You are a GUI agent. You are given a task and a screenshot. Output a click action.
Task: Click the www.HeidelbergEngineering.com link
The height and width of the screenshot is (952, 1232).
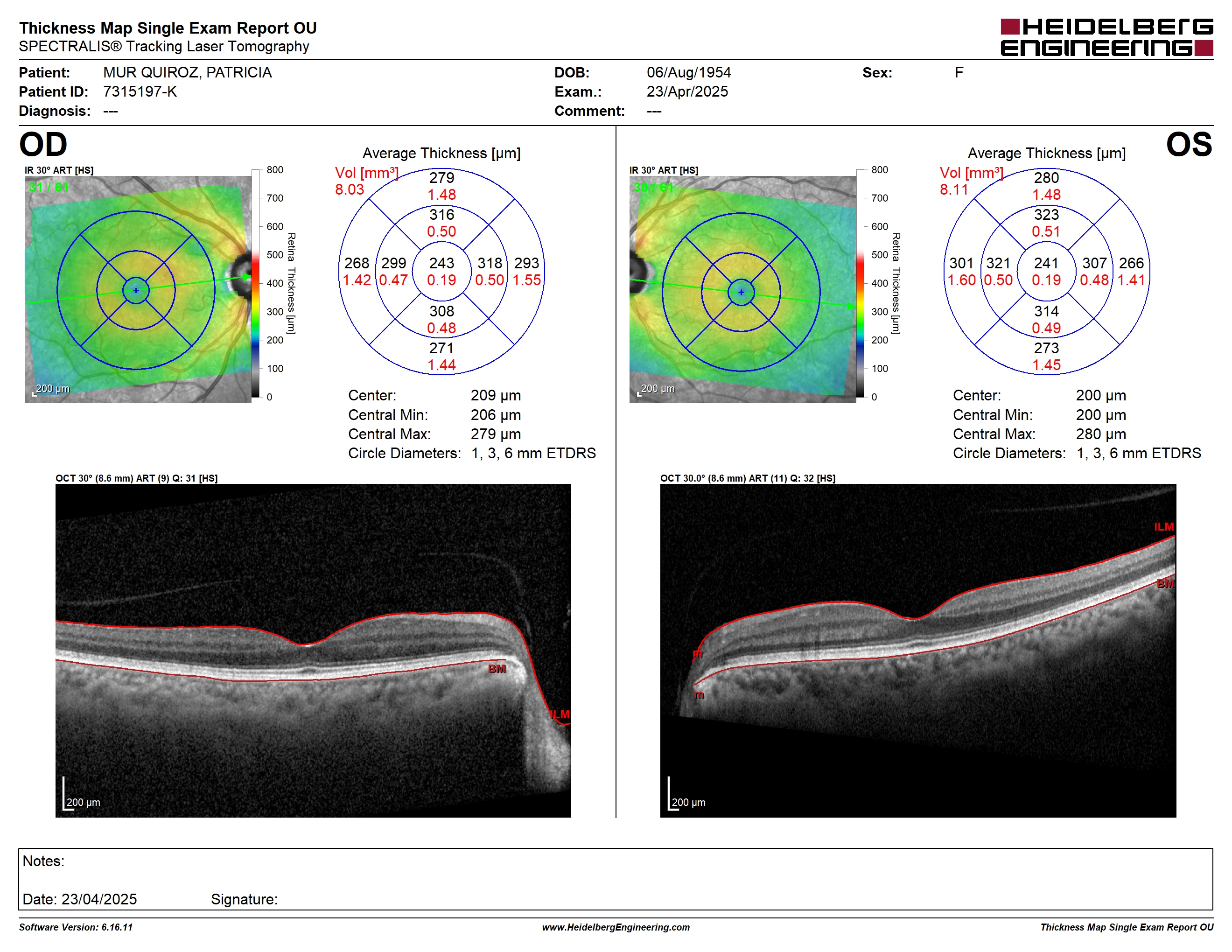coord(616,927)
